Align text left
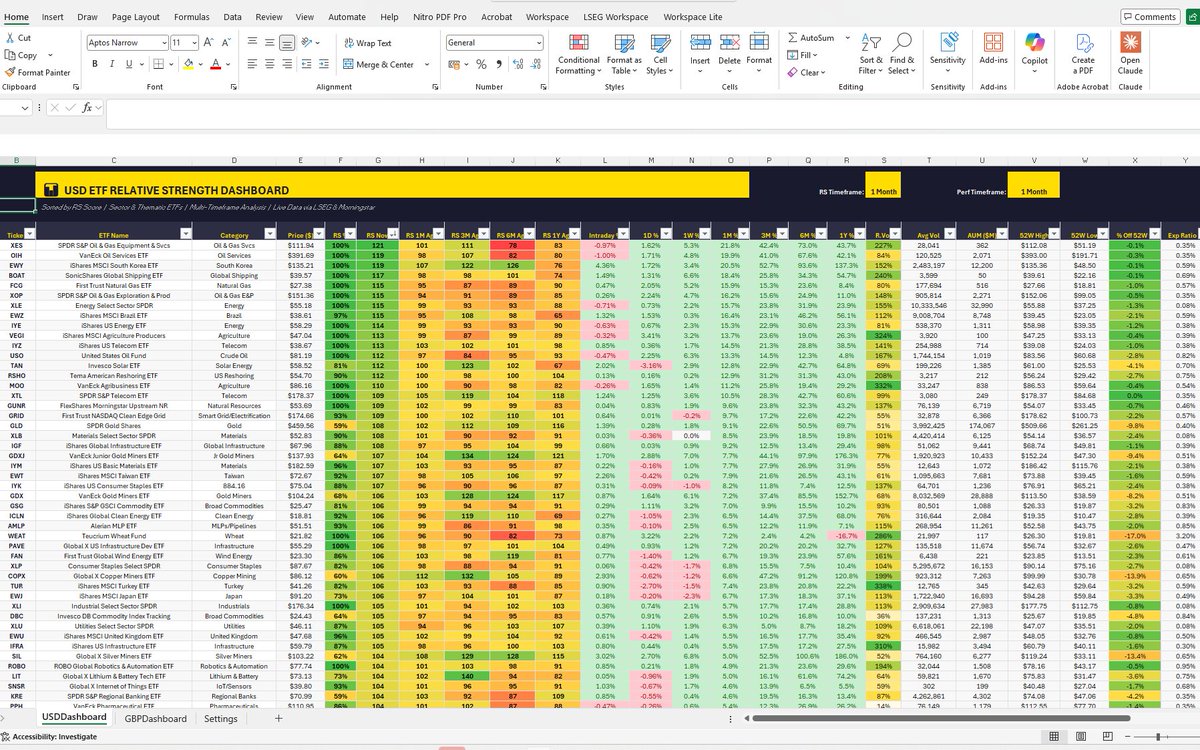1200x750 pixels. tap(252, 64)
